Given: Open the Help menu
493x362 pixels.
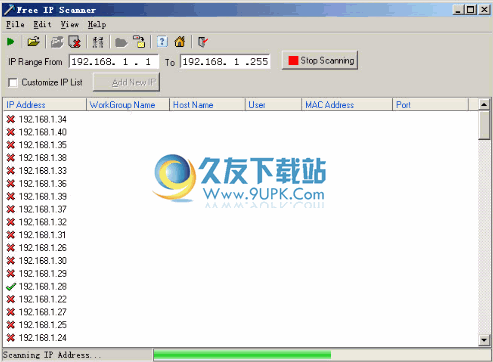Looking at the screenshot, I should (x=97, y=24).
